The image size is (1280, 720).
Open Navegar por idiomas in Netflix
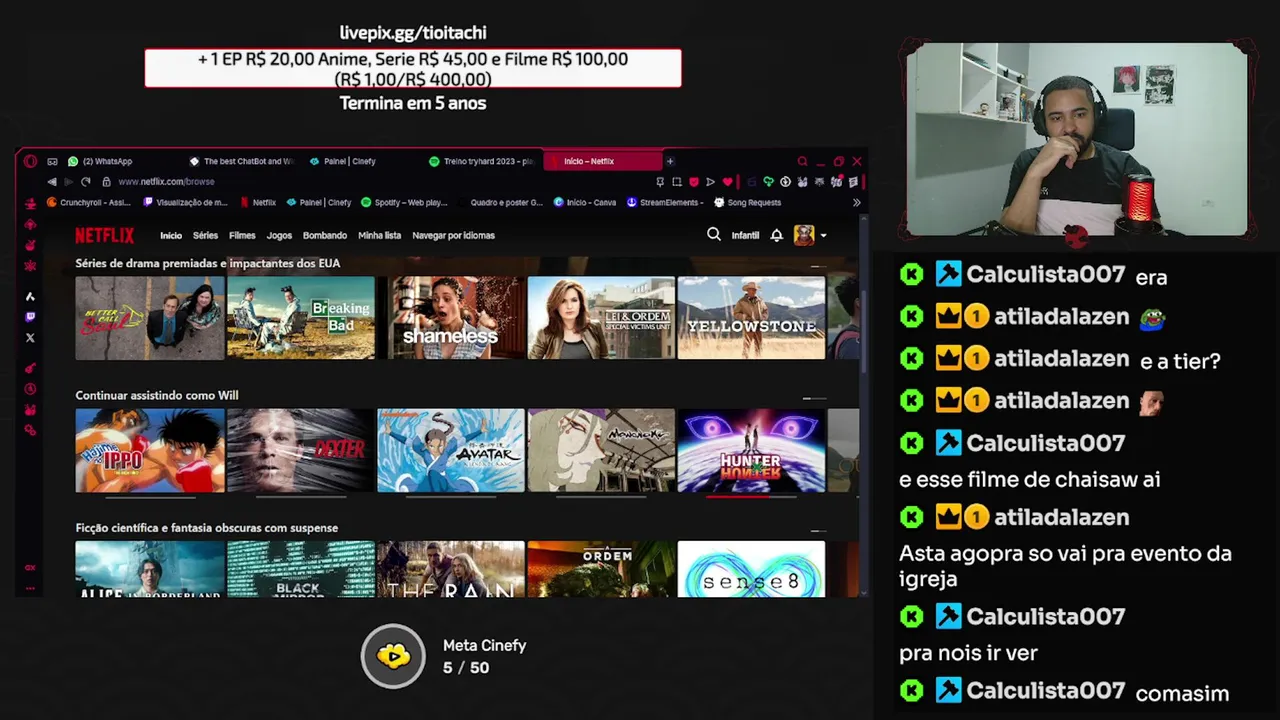[453, 235]
